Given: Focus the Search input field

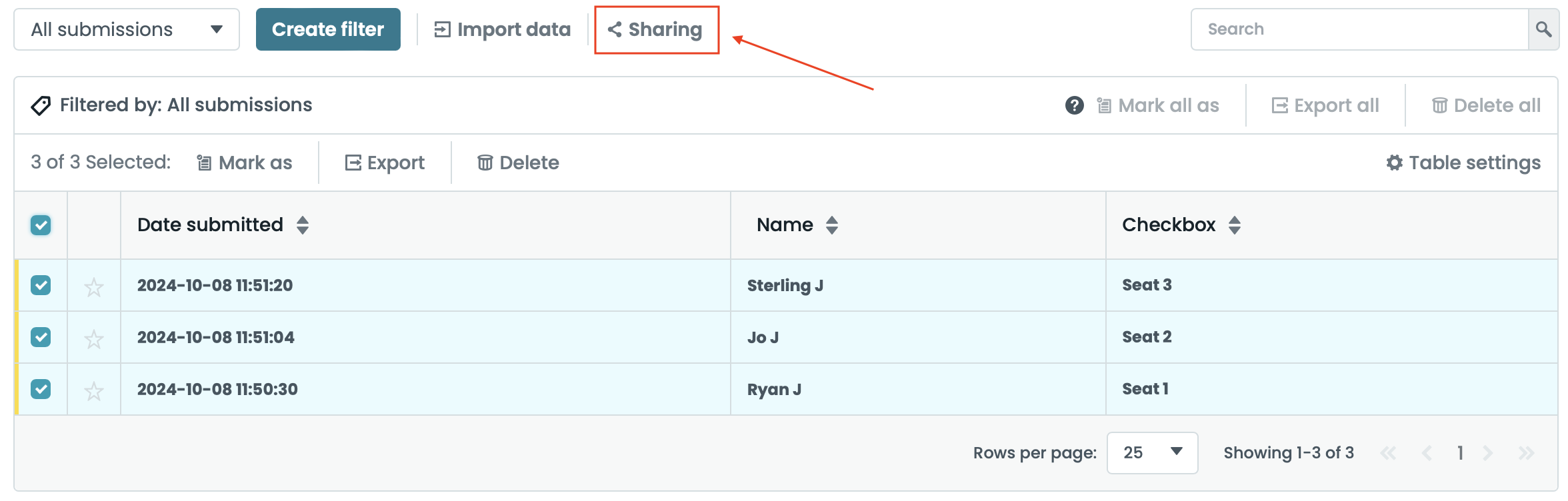Looking at the screenshot, I should pos(1359,29).
